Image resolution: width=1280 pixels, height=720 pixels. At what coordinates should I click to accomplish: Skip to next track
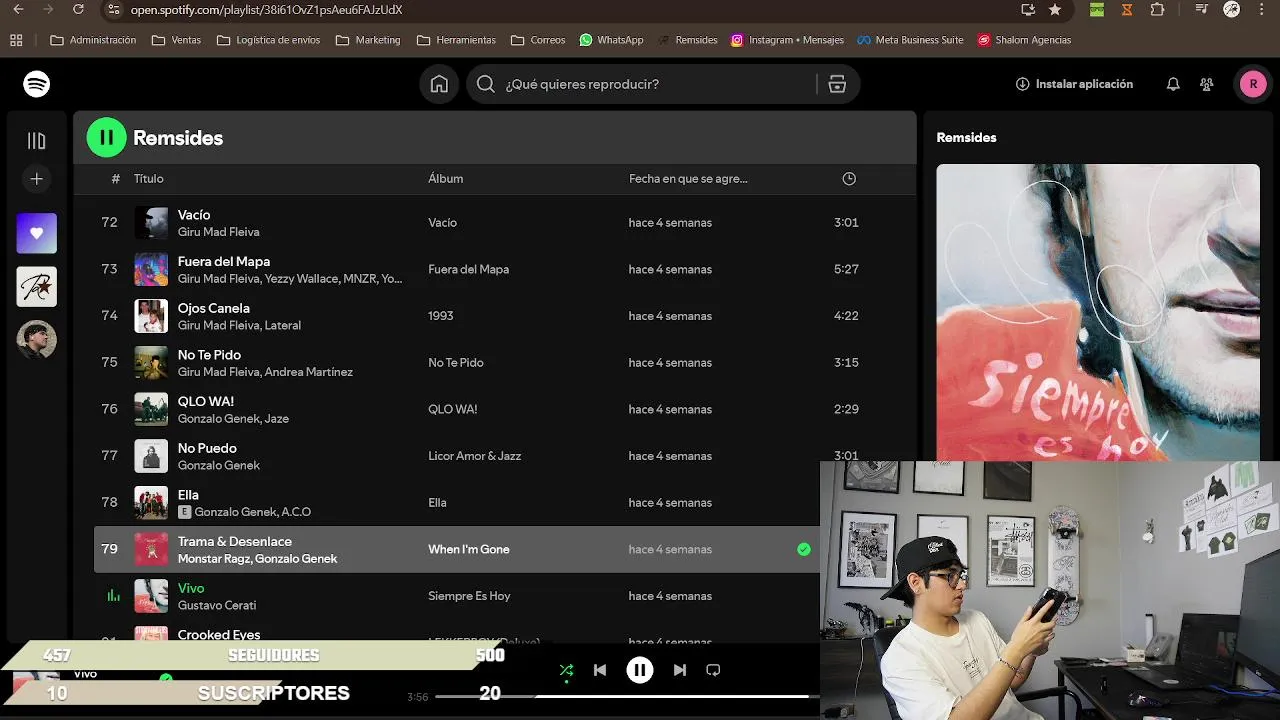pos(680,670)
